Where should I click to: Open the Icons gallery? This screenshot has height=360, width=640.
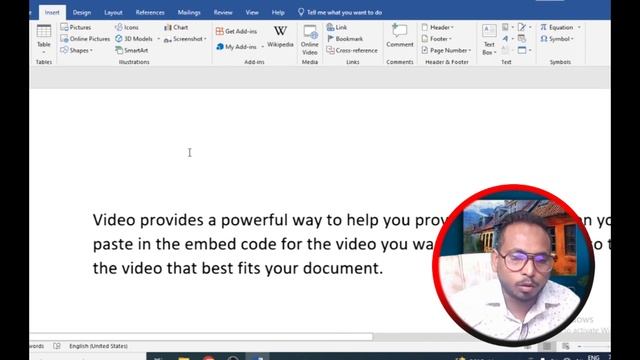pyautogui.click(x=127, y=27)
